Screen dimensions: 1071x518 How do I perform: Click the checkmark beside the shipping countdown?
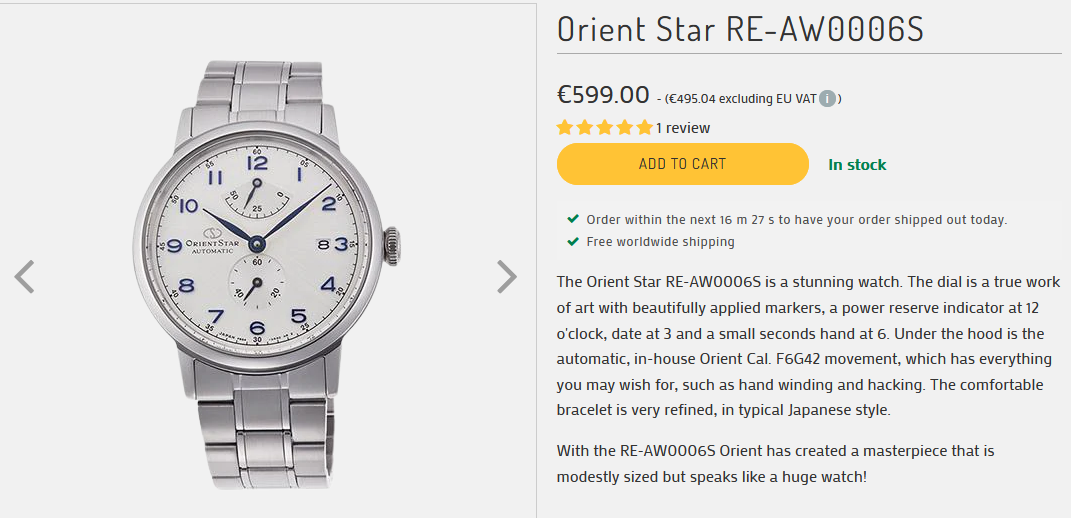tap(573, 219)
